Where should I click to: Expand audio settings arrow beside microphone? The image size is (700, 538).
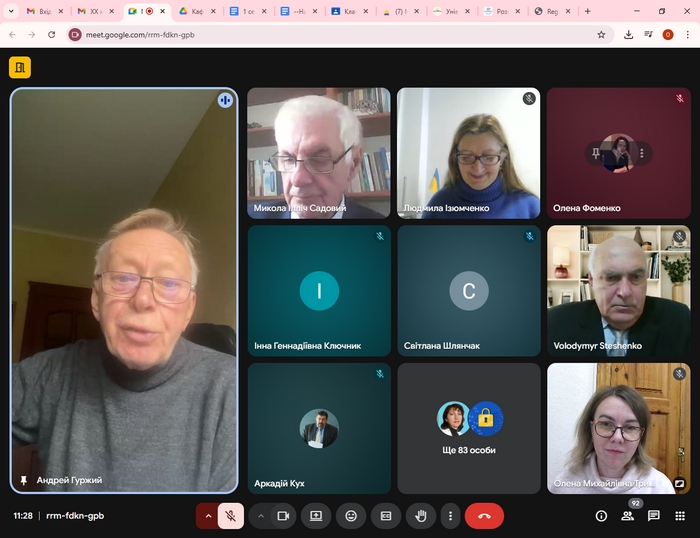tap(208, 516)
